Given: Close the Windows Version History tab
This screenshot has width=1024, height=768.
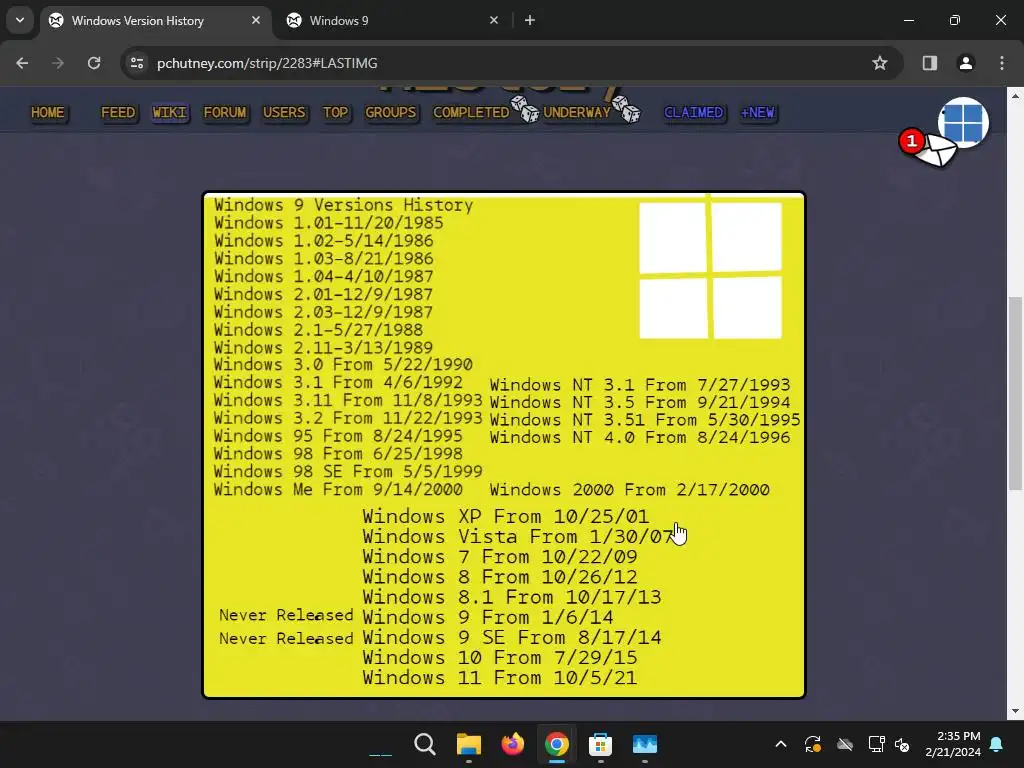Looking at the screenshot, I should click(256, 20).
